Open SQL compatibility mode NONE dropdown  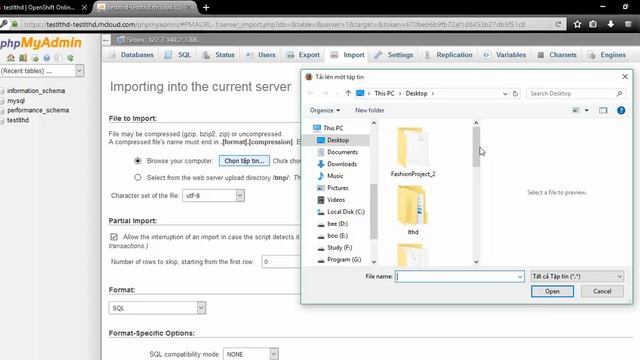pyautogui.click(x=251, y=354)
